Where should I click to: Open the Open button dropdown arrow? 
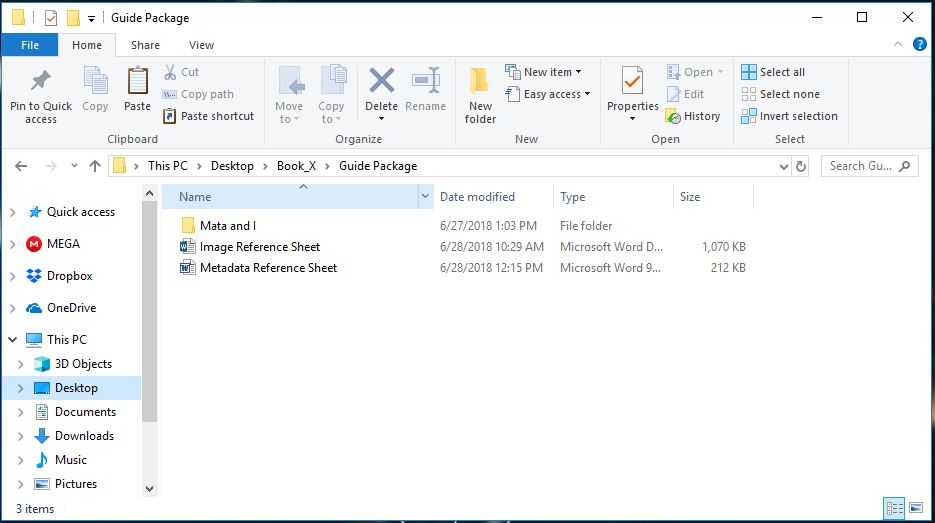pyautogui.click(x=720, y=72)
